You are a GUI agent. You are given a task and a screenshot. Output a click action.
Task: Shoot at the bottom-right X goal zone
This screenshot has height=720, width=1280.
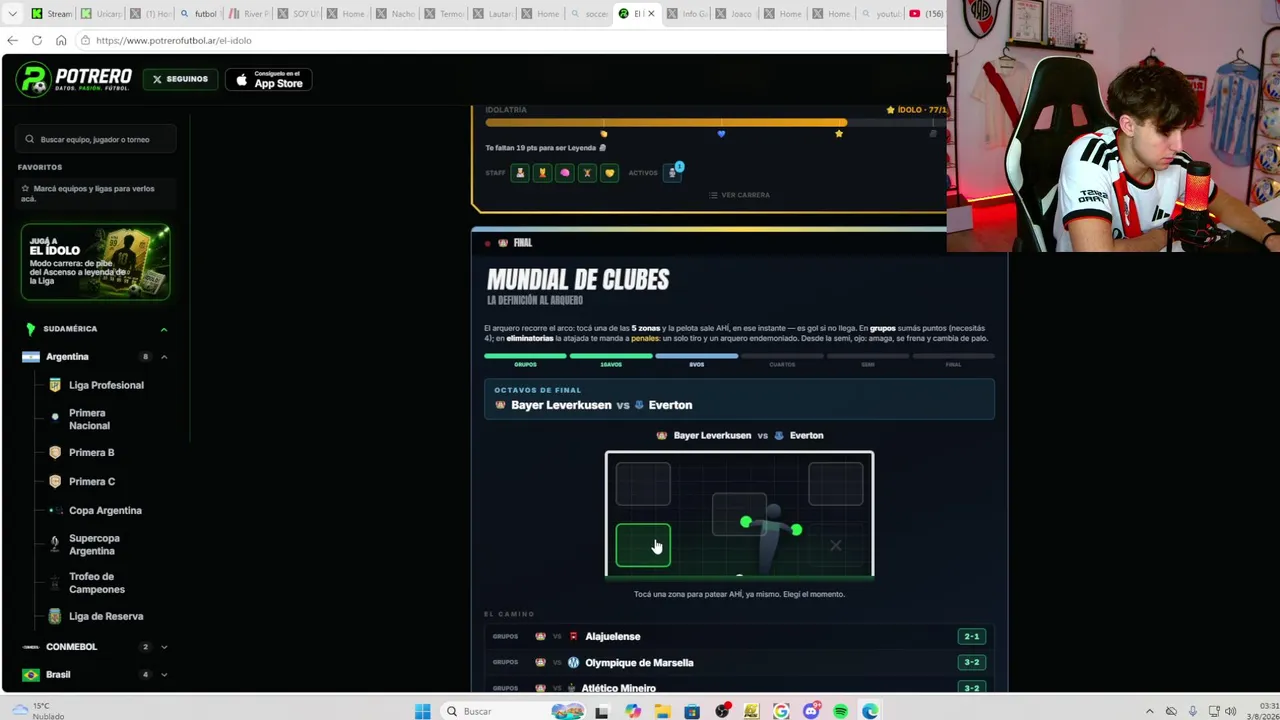tap(836, 545)
